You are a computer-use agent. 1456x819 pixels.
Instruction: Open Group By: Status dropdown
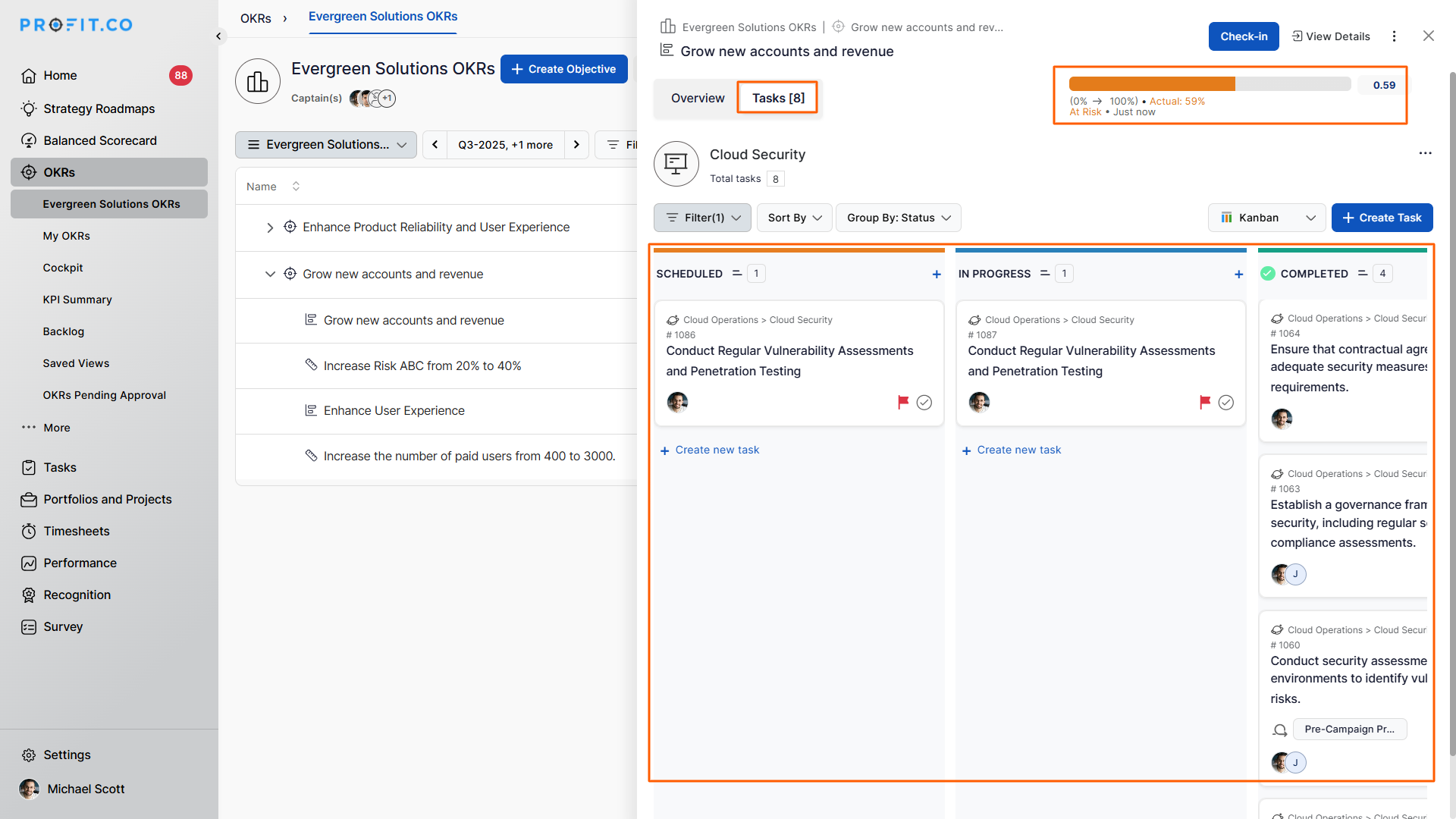898,218
